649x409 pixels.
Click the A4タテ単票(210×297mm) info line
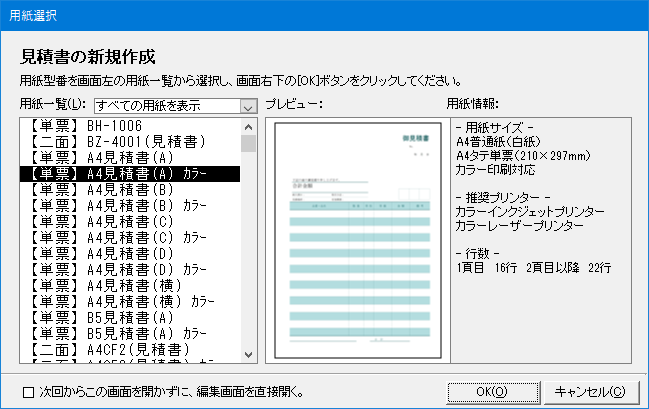pos(523,156)
